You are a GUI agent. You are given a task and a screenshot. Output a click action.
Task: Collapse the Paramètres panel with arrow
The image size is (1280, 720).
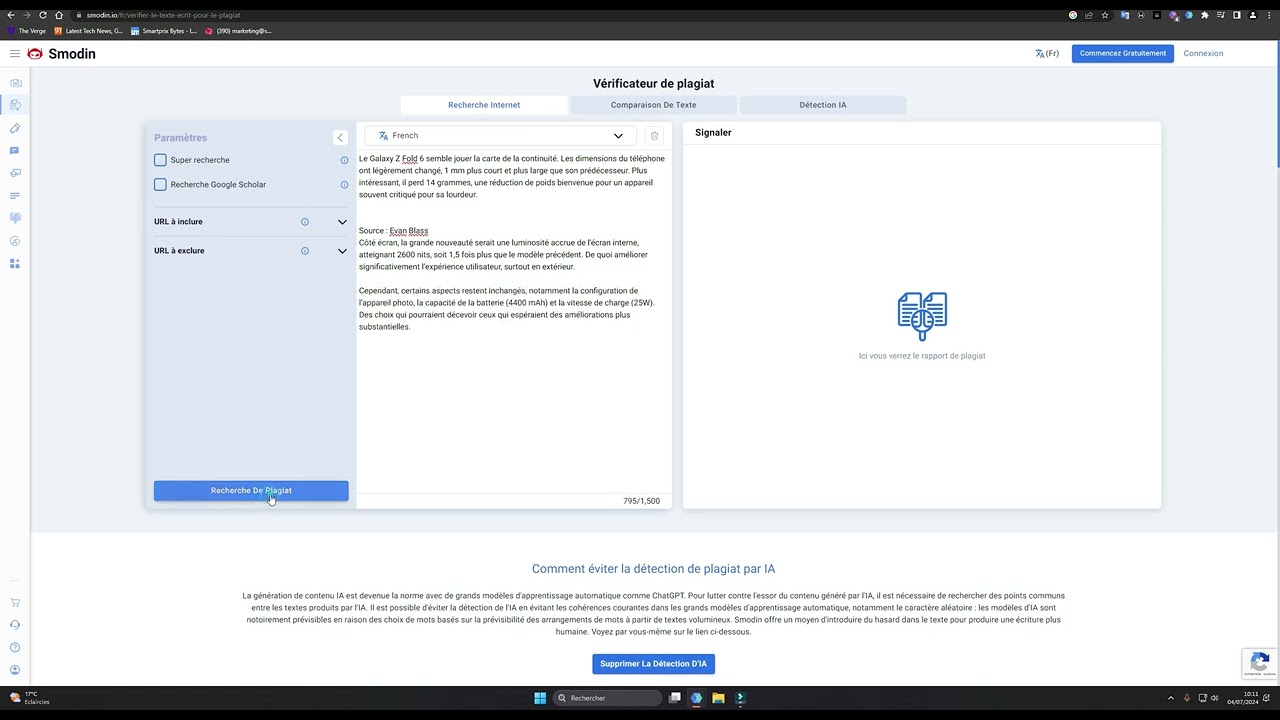click(x=340, y=138)
